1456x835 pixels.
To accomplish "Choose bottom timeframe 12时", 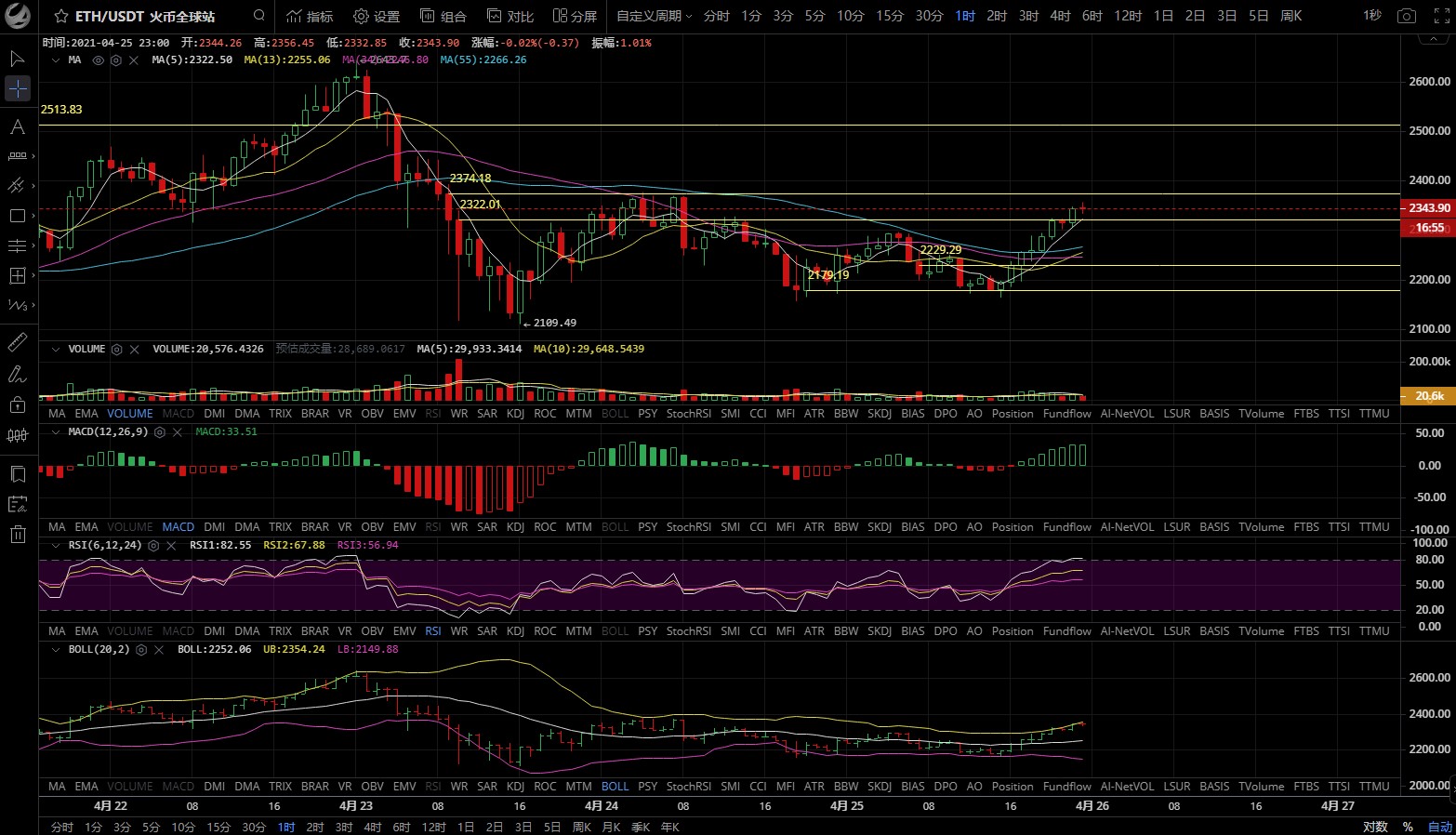I will tap(433, 828).
